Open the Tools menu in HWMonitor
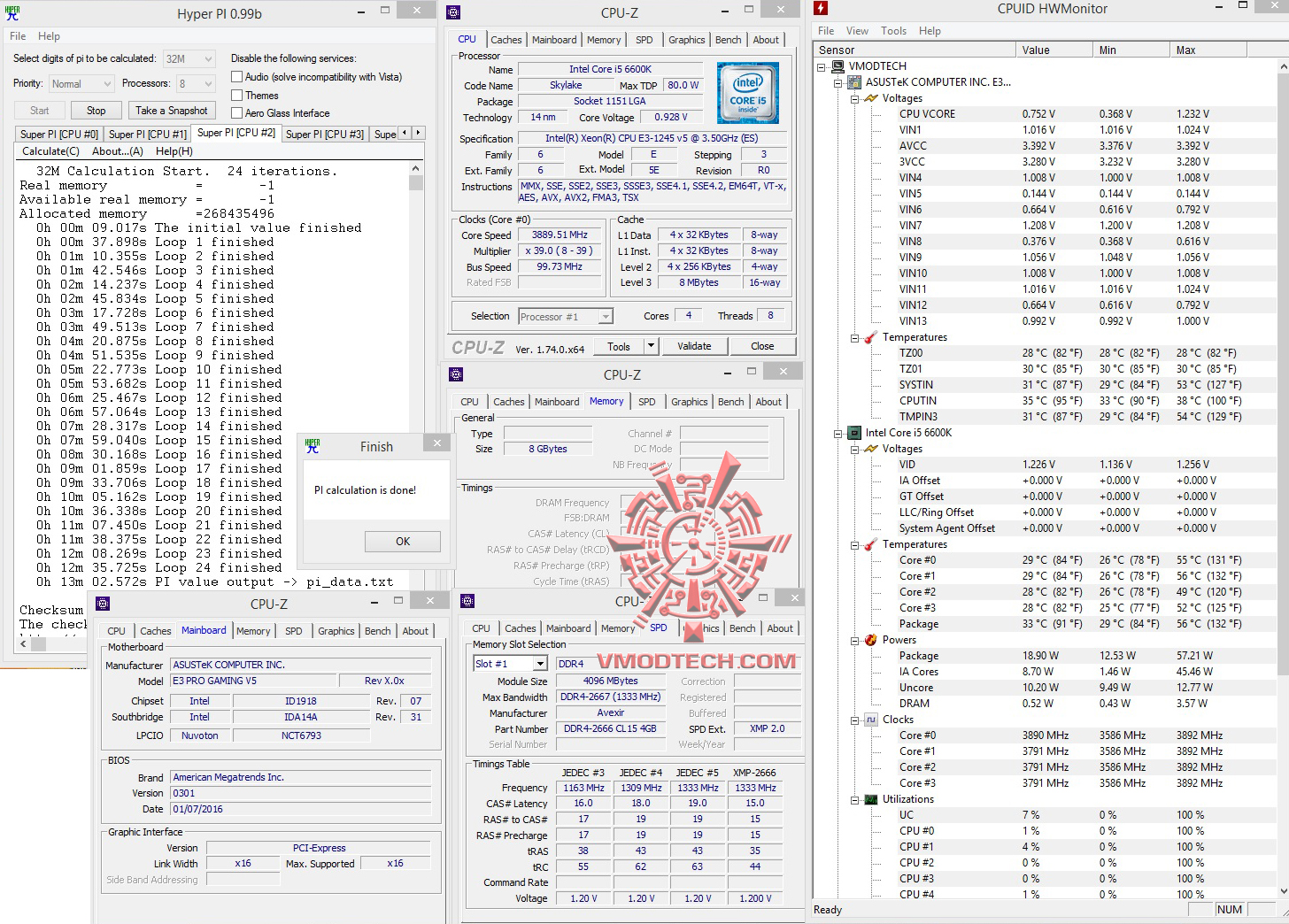Viewport: 1289px width, 924px height. (893, 31)
